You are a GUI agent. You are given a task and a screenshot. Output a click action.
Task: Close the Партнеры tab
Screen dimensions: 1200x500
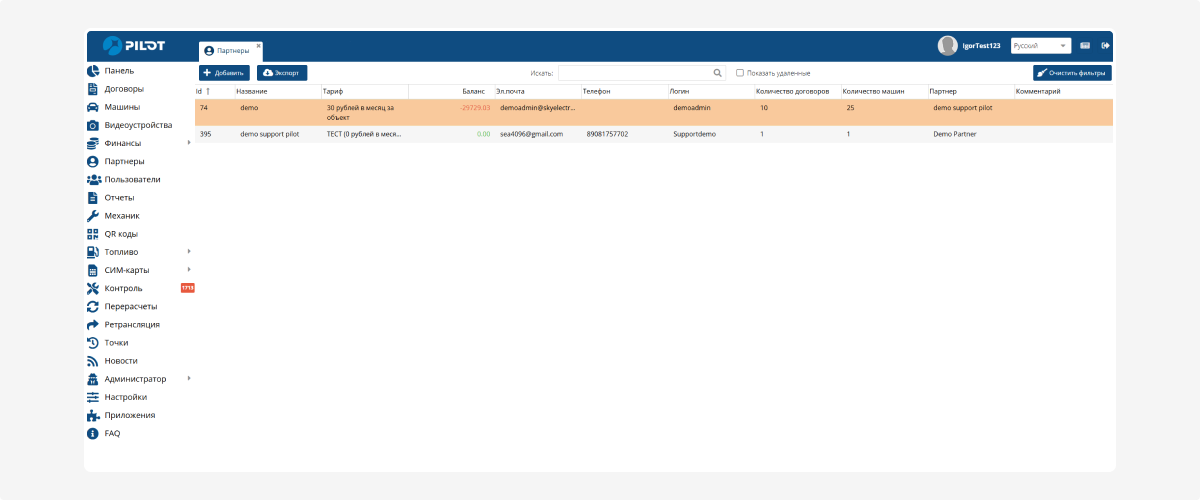[x=258, y=45]
